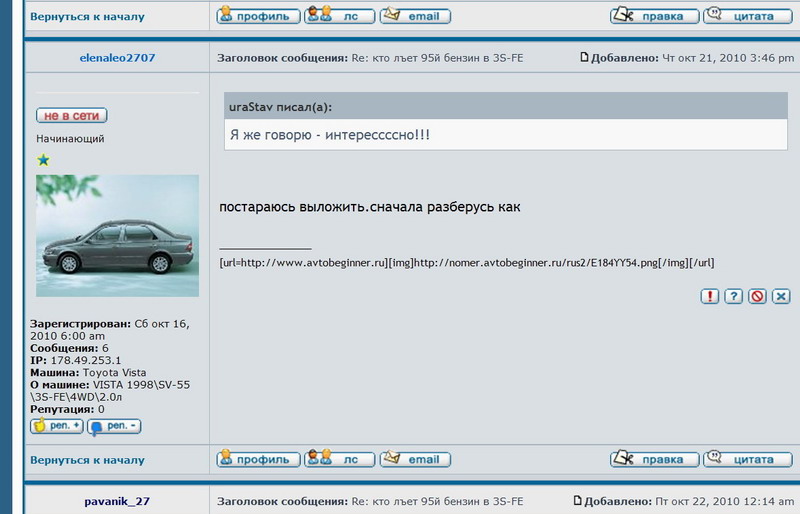Lower reputation with thumbs-down "реп. -"
The height and width of the screenshot is (514, 800).
pyautogui.click(x=114, y=426)
